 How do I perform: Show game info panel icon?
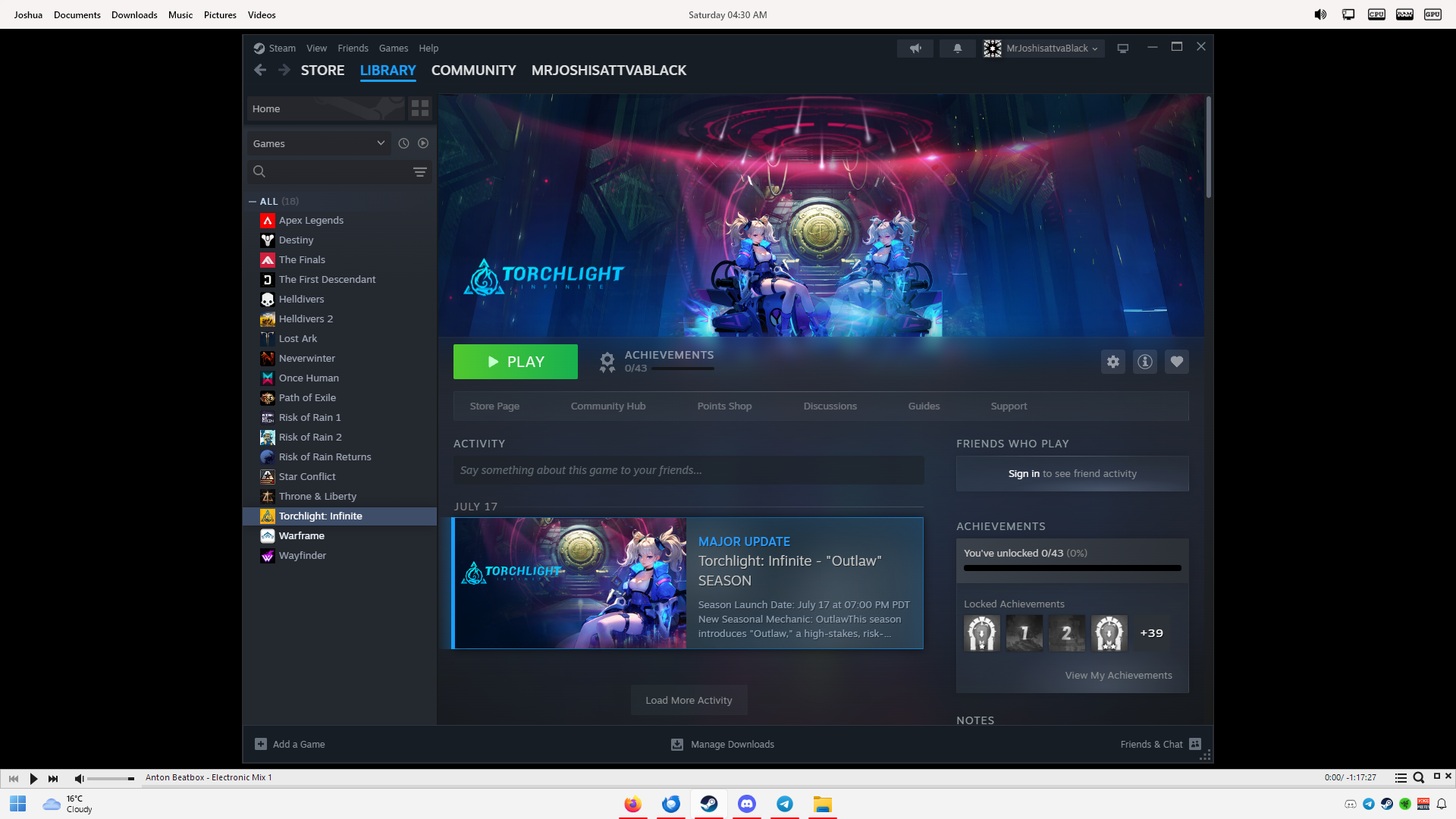[1145, 362]
